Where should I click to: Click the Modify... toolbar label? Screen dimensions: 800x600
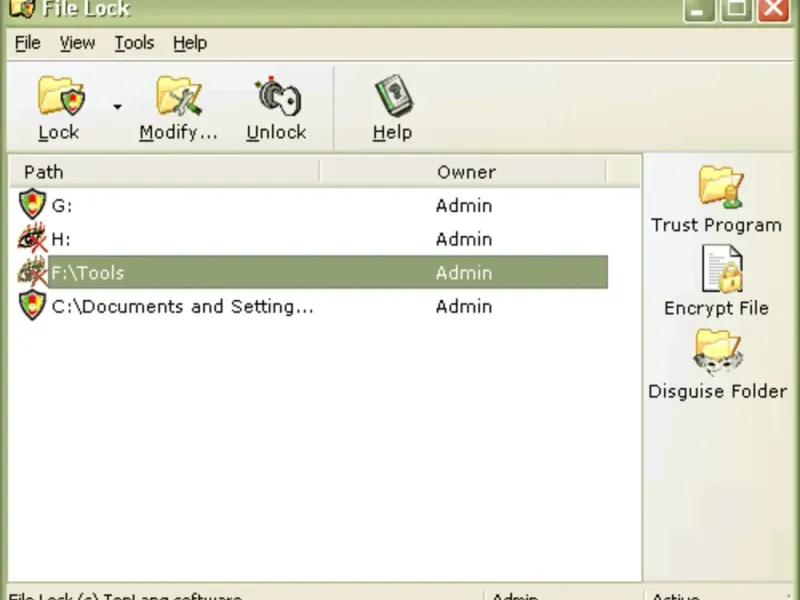(179, 132)
